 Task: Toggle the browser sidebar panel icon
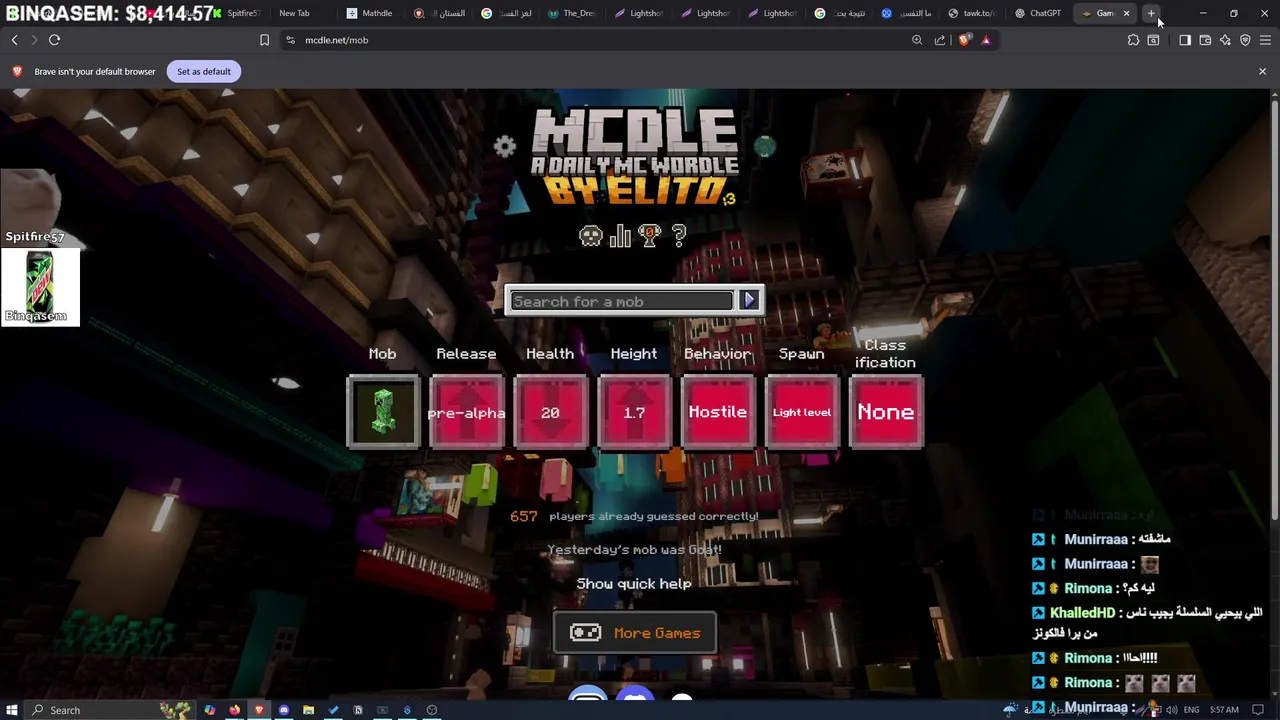[1185, 40]
